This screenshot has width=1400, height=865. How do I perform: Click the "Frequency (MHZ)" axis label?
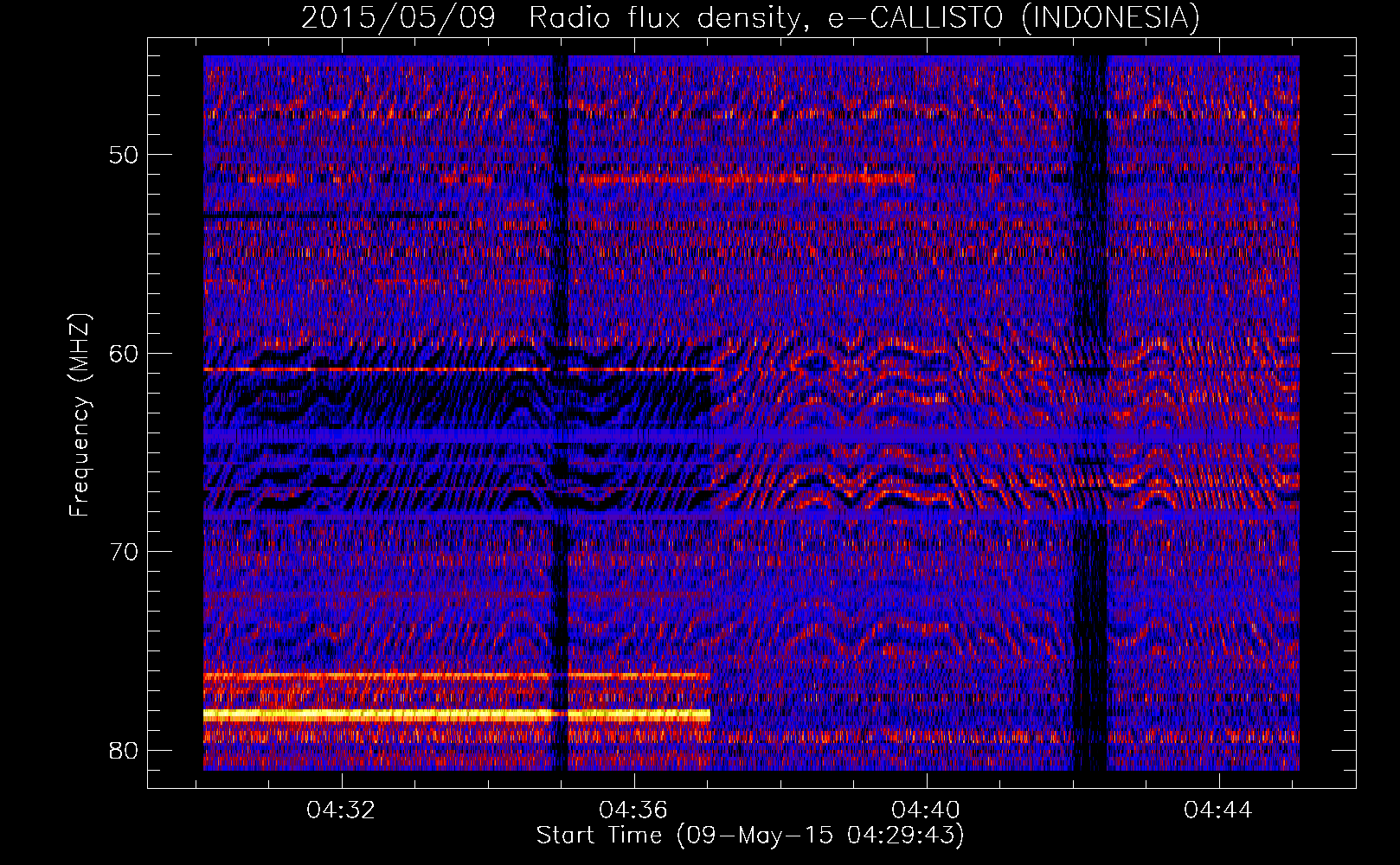point(80,415)
